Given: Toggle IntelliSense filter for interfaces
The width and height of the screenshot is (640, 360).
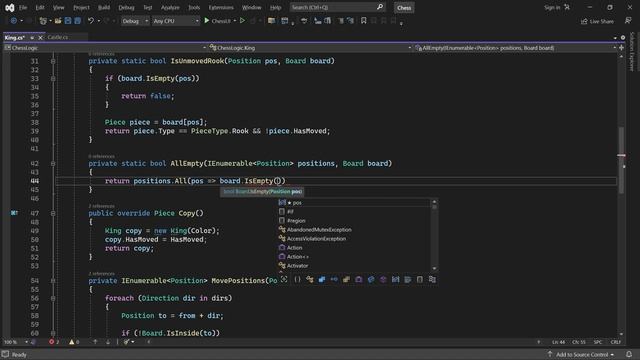Looking at the screenshot, I should click(x=334, y=280).
